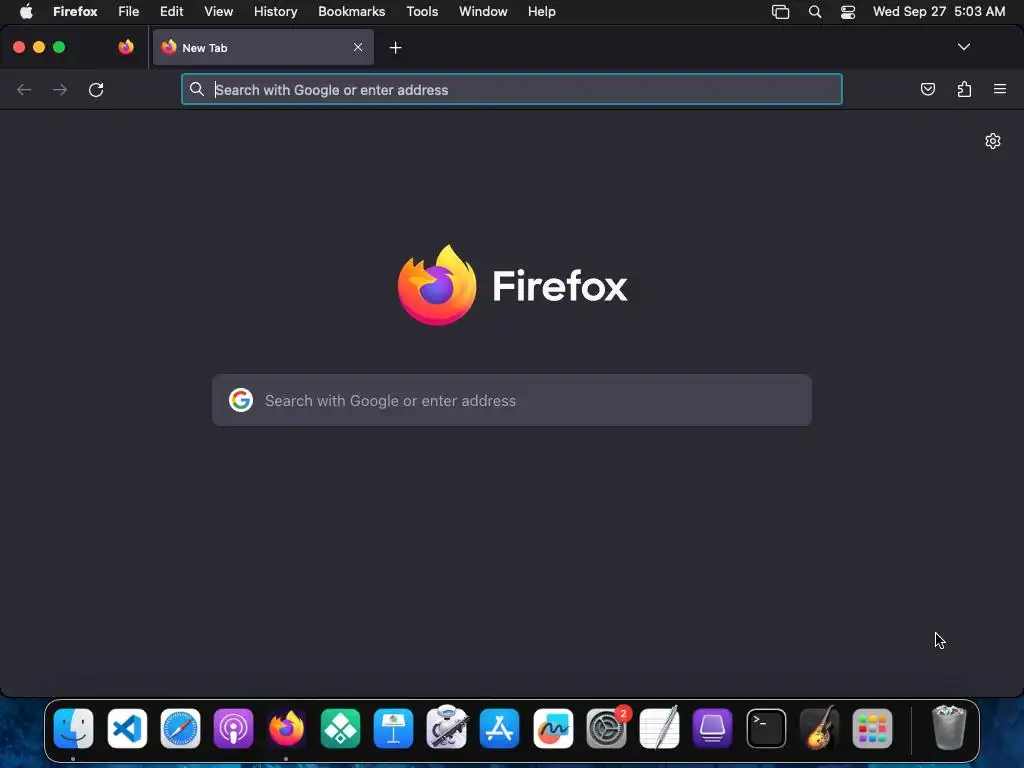
Task: Open the History menu
Action: [276, 12]
